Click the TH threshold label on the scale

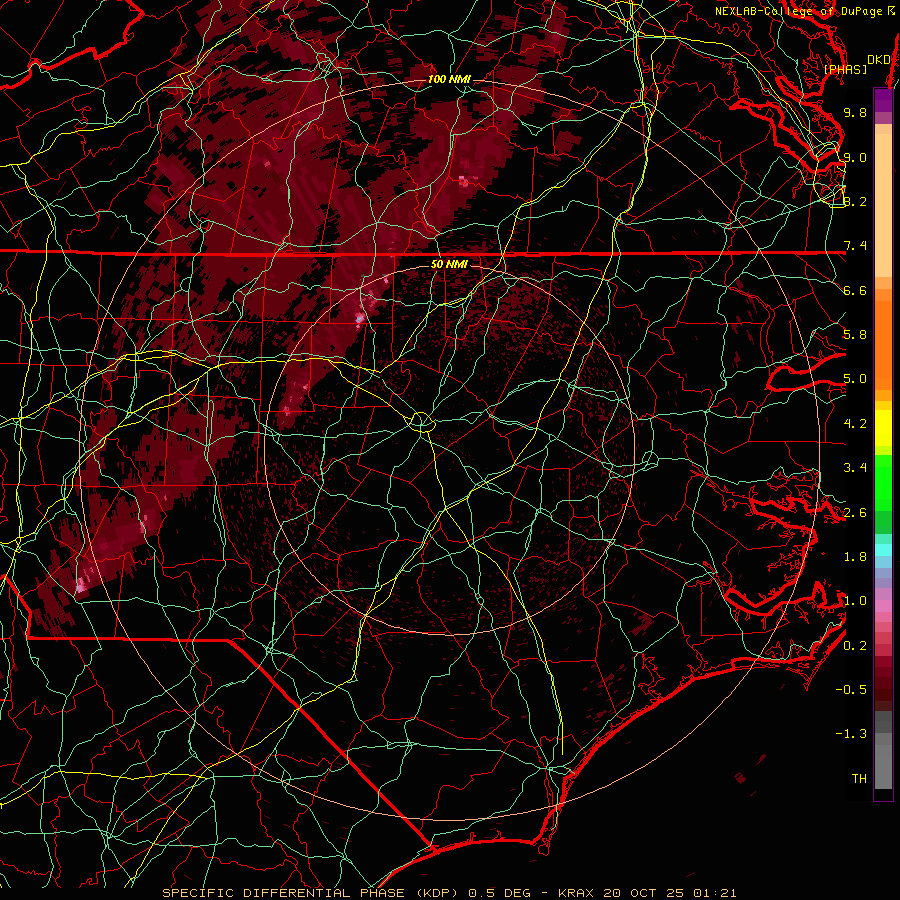click(x=859, y=779)
